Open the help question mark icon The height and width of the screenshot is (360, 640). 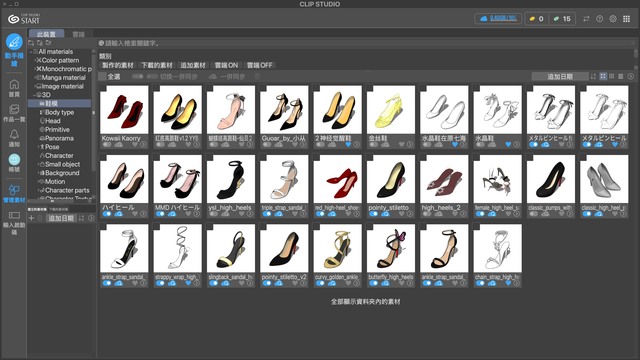(599, 19)
